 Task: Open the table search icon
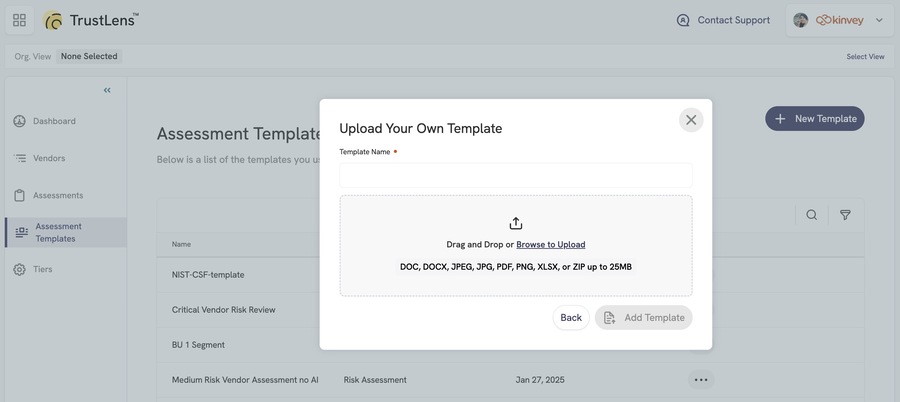tap(812, 215)
